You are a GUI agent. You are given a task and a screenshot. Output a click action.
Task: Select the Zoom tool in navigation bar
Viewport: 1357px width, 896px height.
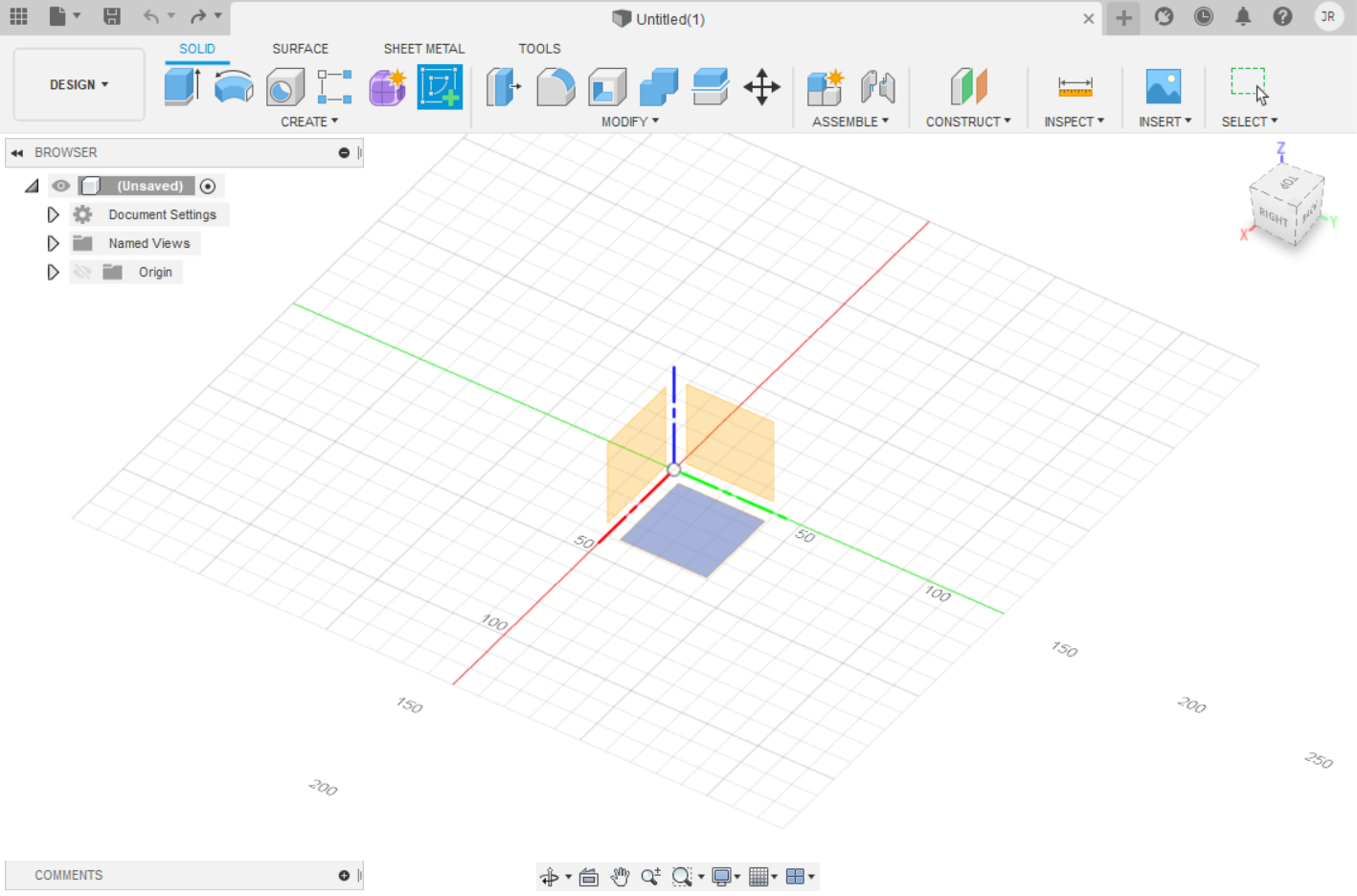[651, 877]
